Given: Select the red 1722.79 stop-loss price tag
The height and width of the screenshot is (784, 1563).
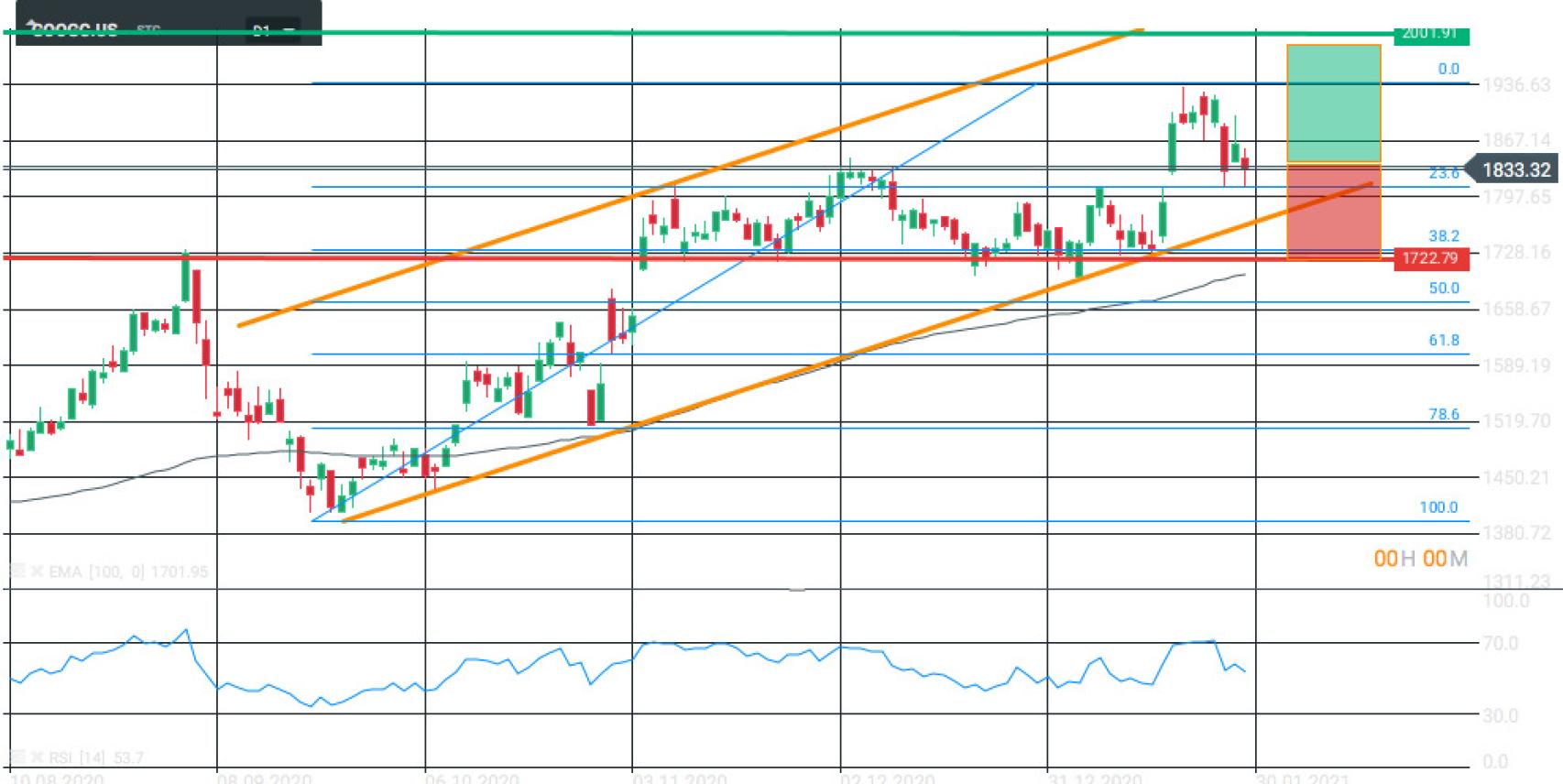Looking at the screenshot, I should pos(1430,258).
